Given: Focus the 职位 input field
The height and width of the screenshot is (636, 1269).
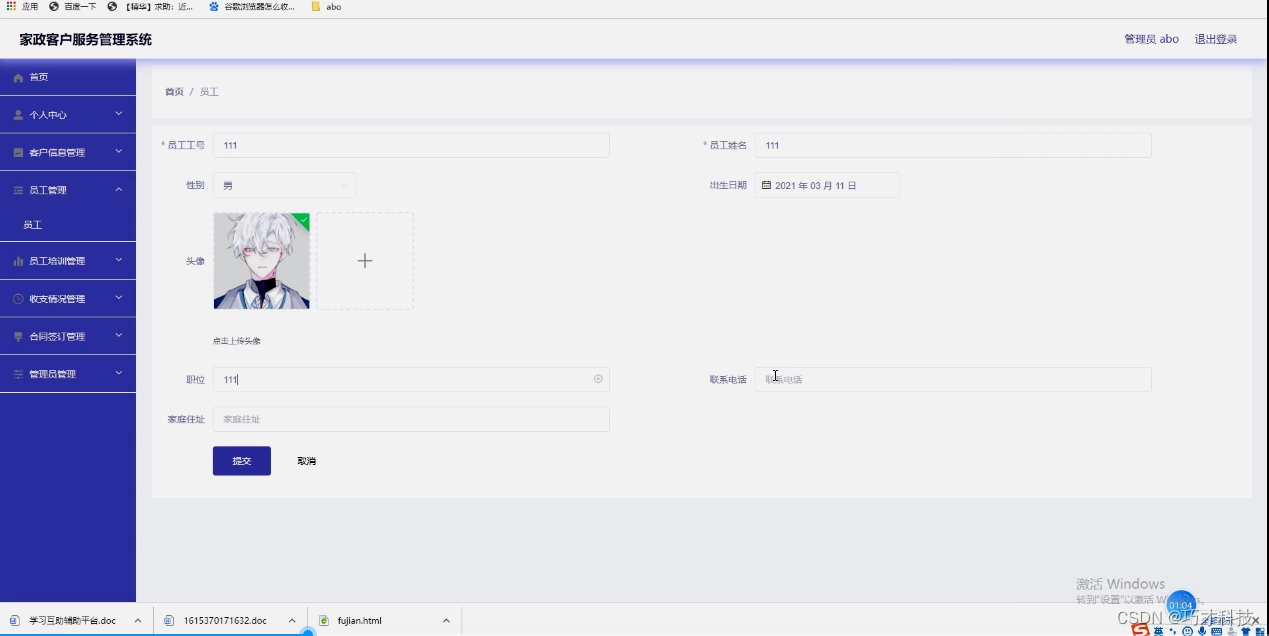Looking at the screenshot, I should click(x=411, y=379).
